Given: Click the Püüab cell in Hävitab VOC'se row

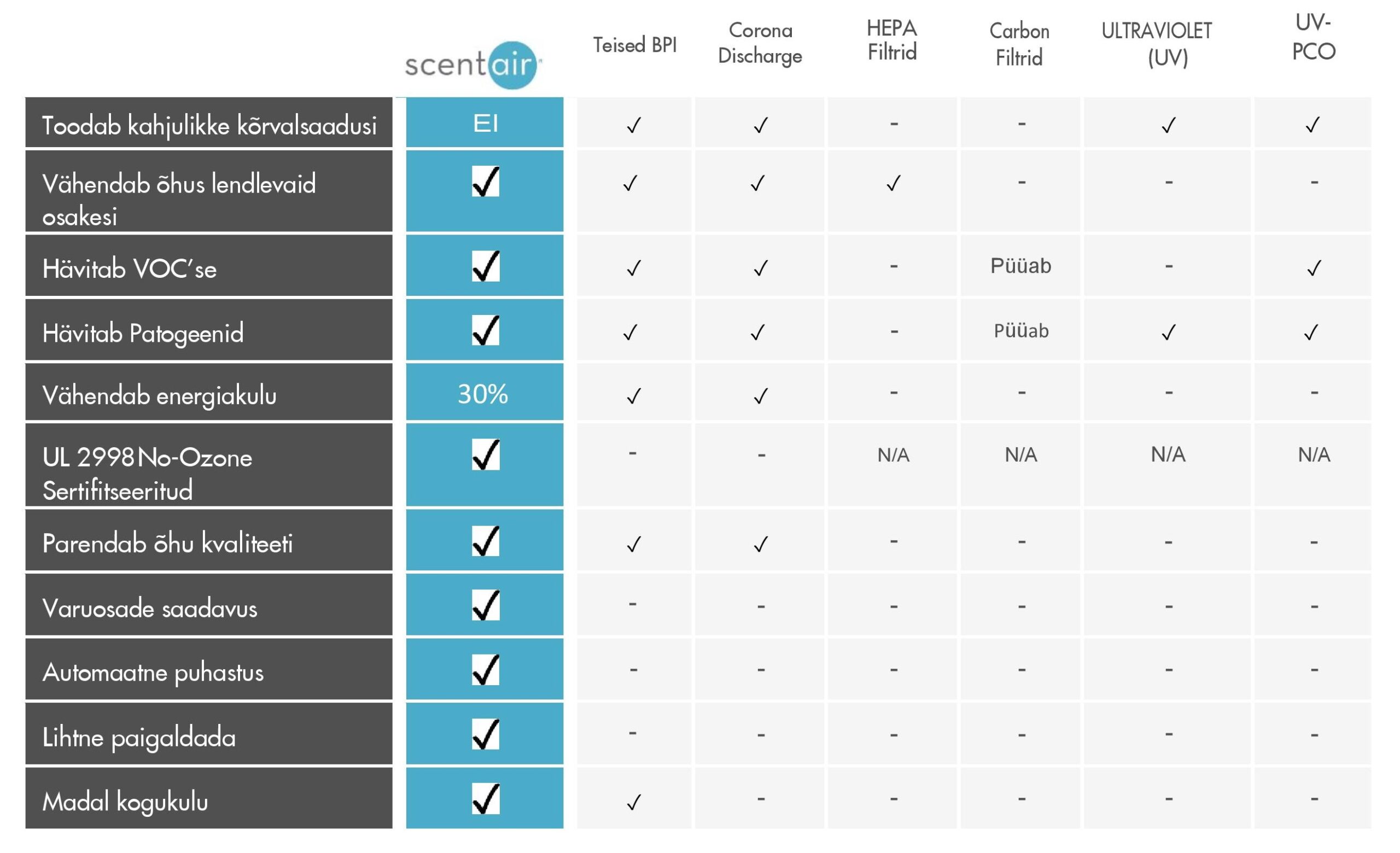Looking at the screenshot, I should pos(1020,266).
